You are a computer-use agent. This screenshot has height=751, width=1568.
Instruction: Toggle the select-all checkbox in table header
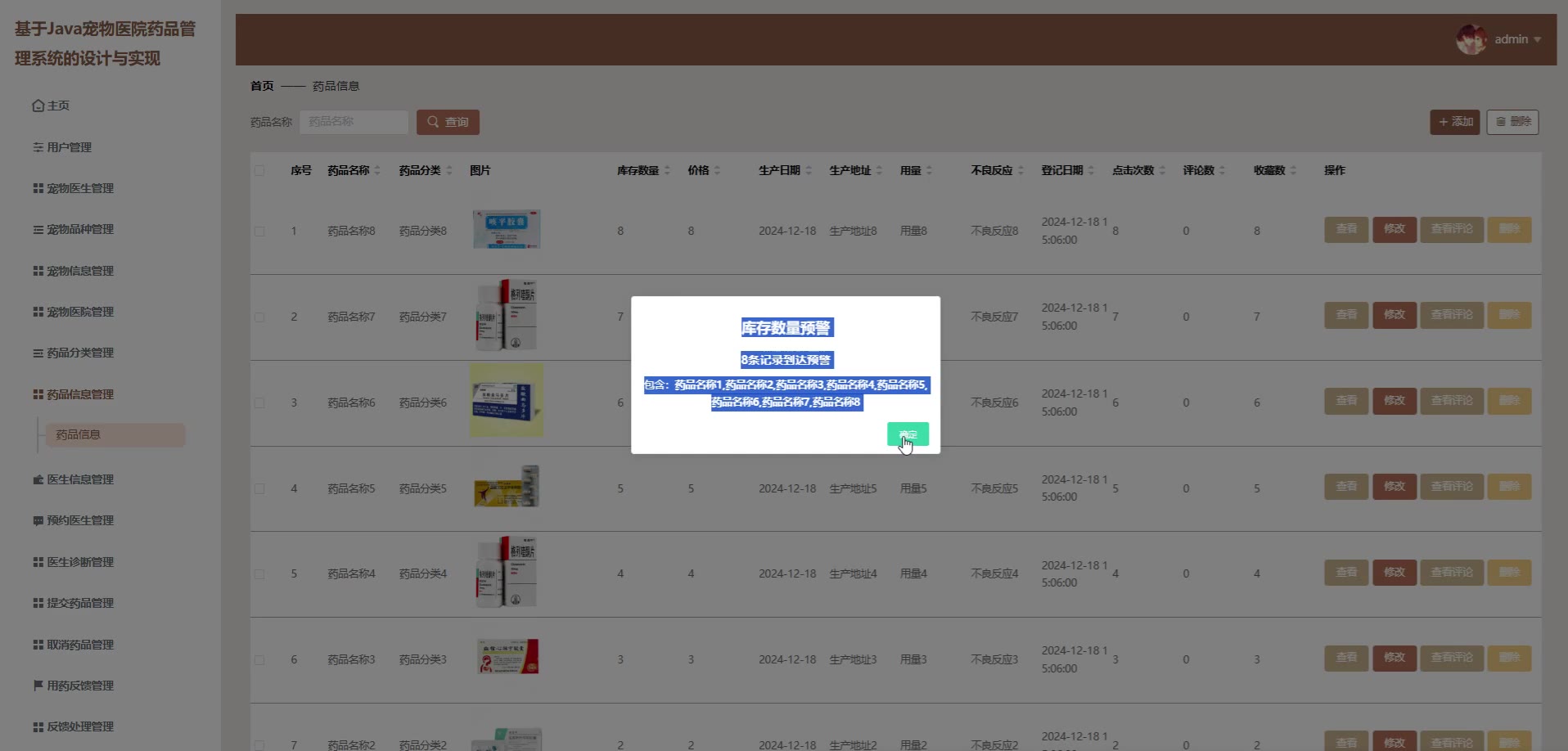[x=259, y=170]
